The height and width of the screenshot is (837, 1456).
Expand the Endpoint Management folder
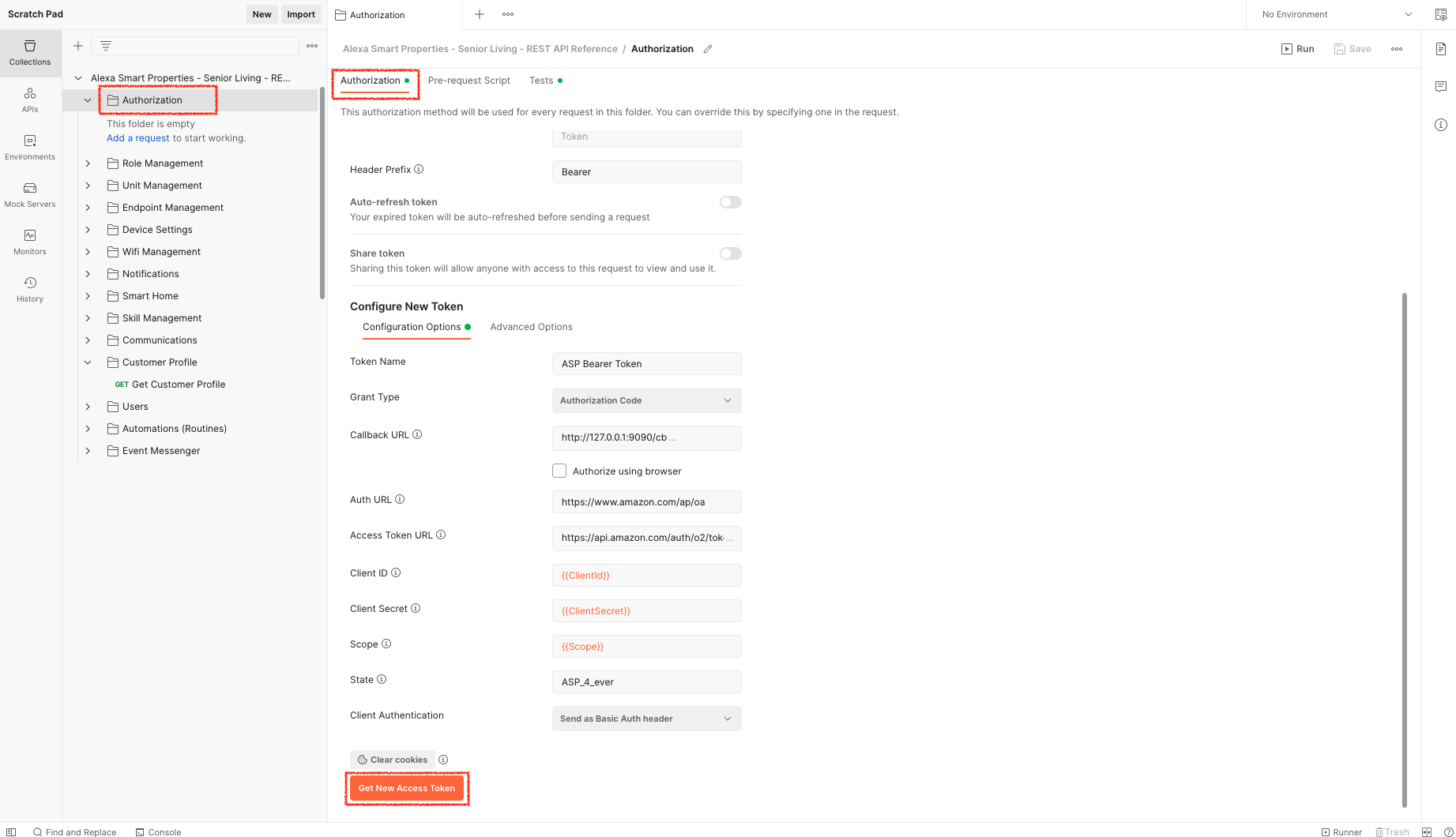pyautogui.click(x=88, y=208)
